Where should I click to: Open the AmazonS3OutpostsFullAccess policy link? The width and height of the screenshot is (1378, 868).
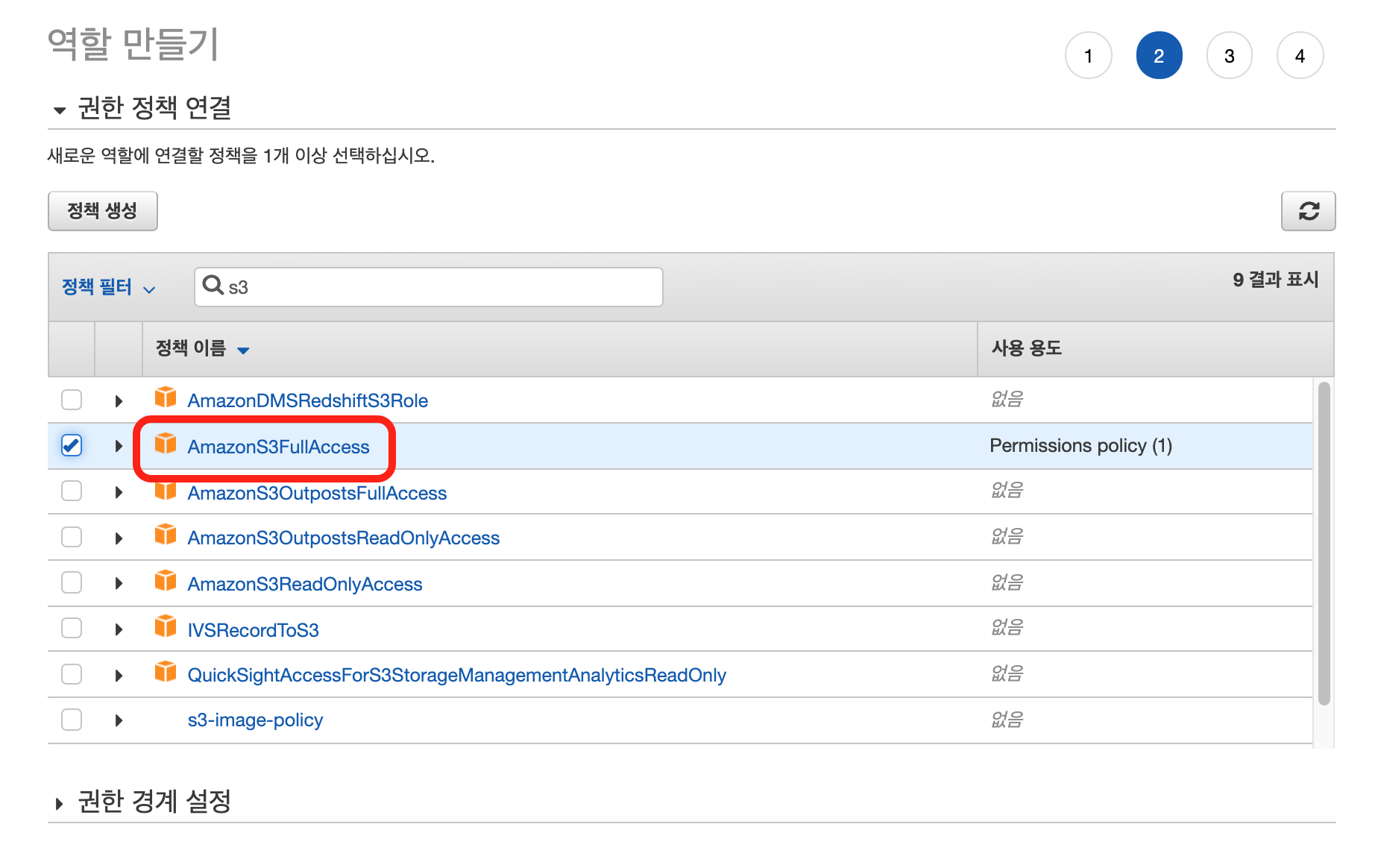click(317, 493)
